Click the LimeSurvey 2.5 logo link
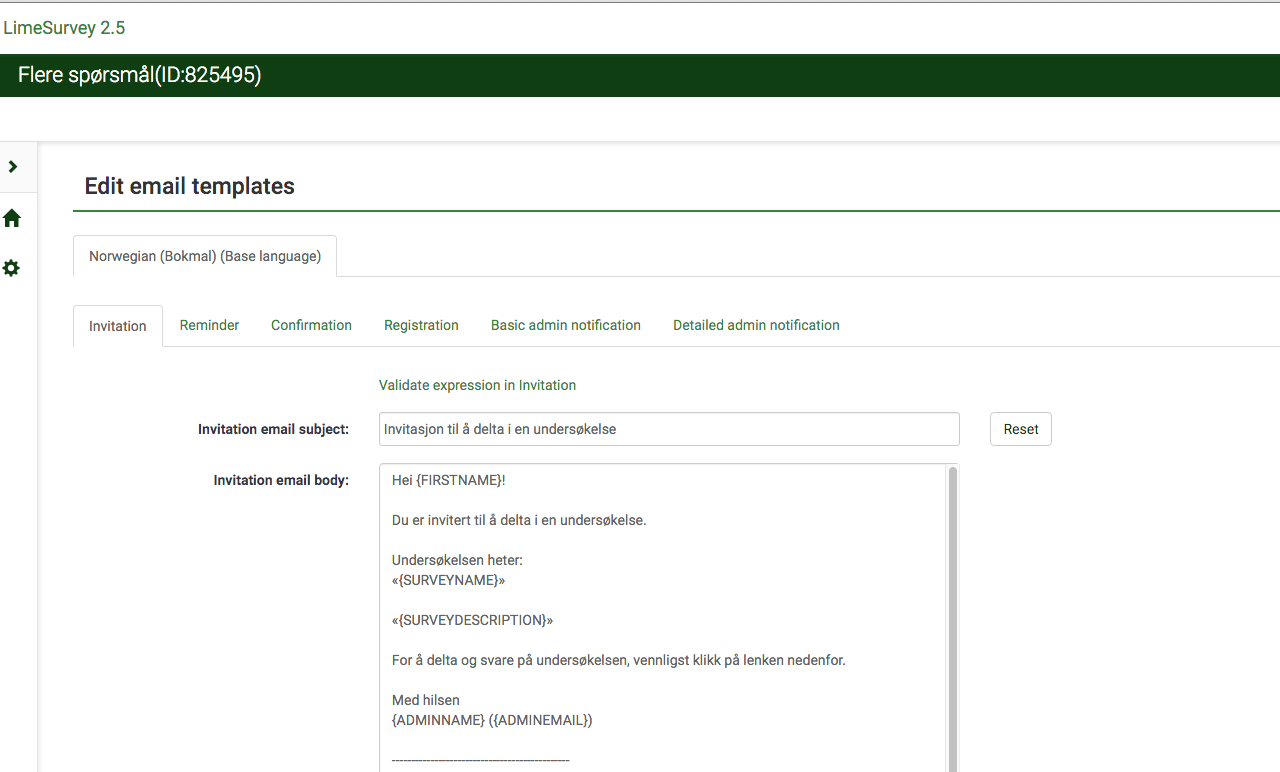This screenshot has height=772, width=1280. pyautogui.click(x=64, y=28)
